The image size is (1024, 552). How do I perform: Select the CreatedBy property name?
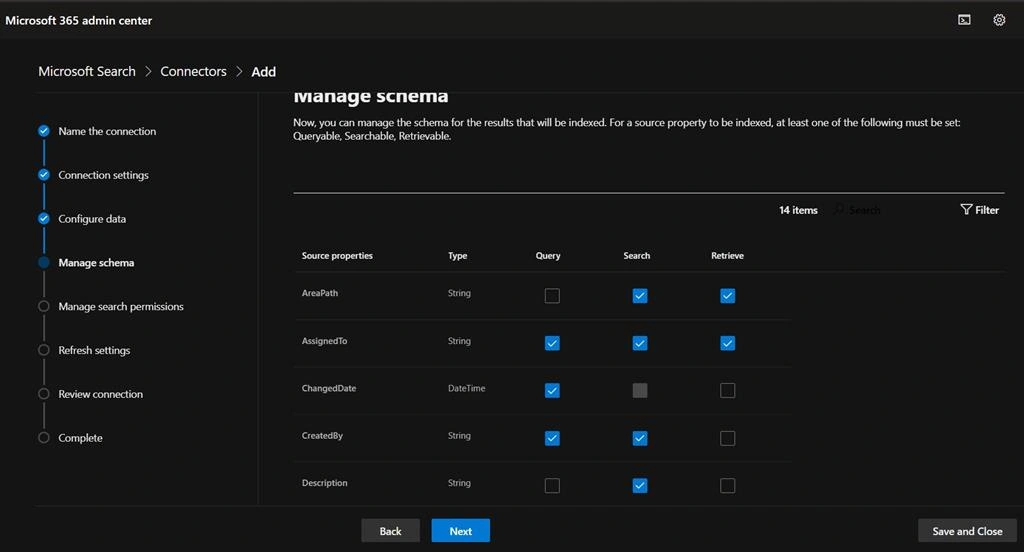pyautogui.click(x=322, y=435)
